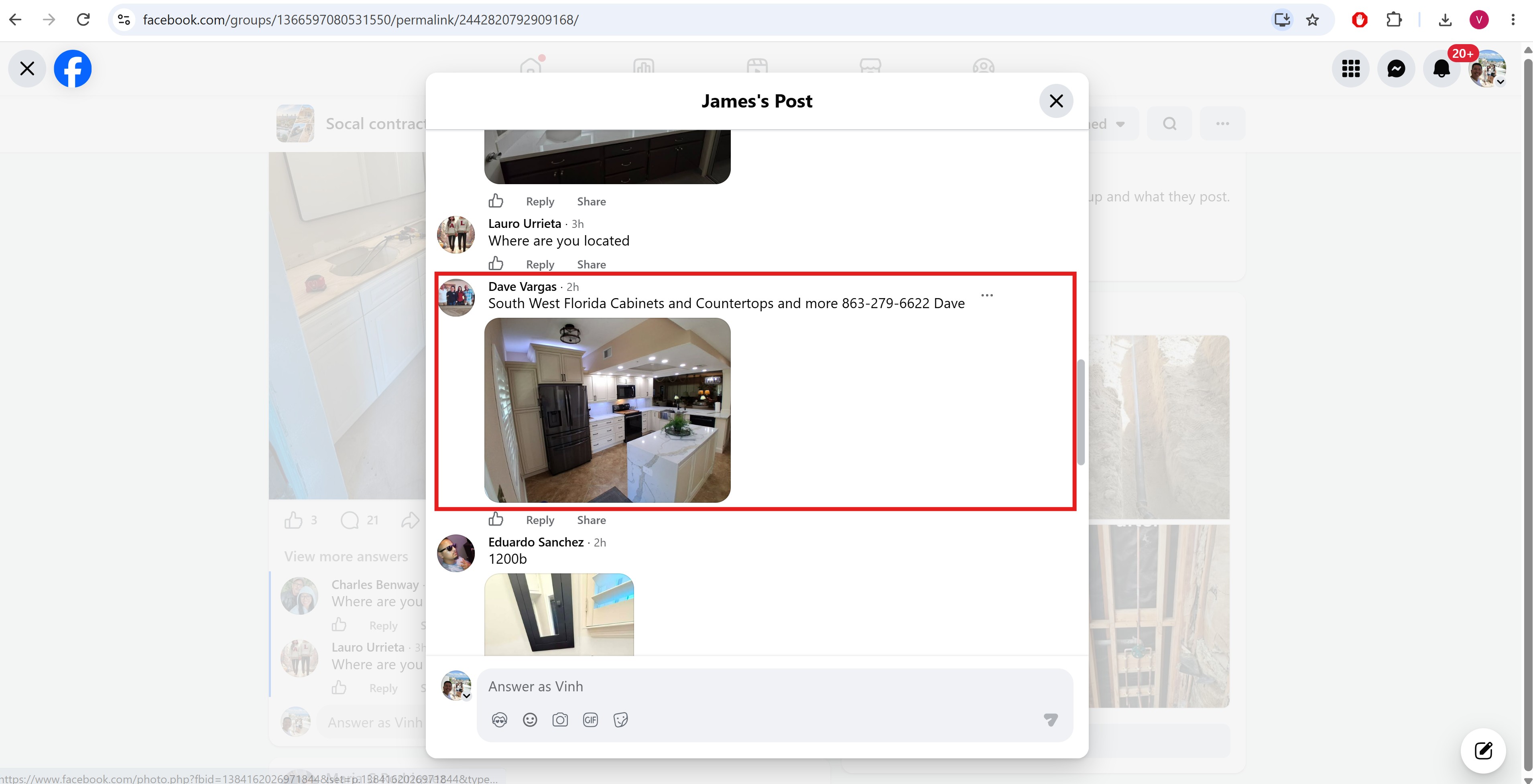Image resolution: width=1533 pixels, height=784 pixels.
Task: Open the browser downloads icon
Action: pos(1445,20)
